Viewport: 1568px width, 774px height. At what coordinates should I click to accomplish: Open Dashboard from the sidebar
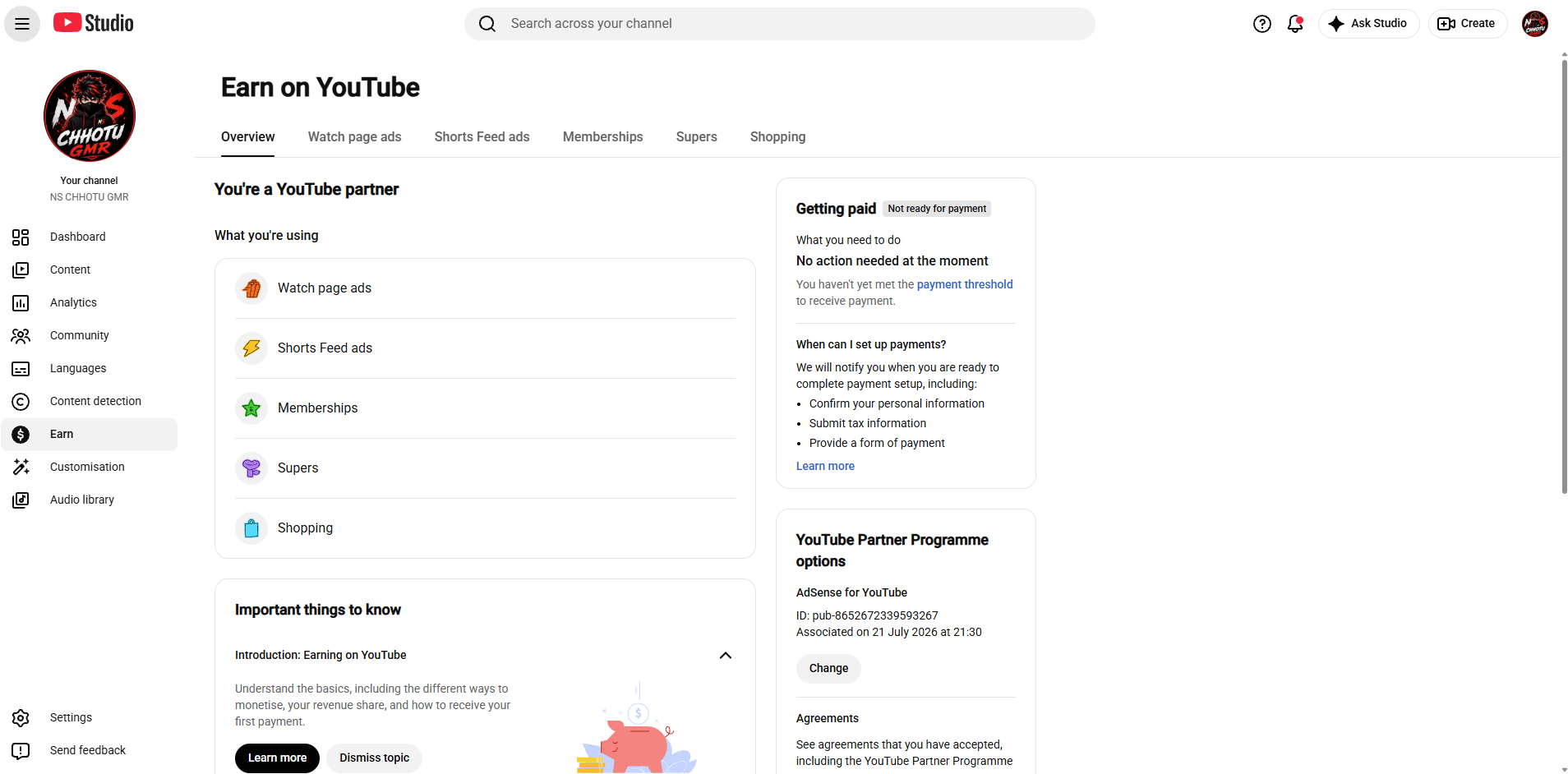point(89,237)
